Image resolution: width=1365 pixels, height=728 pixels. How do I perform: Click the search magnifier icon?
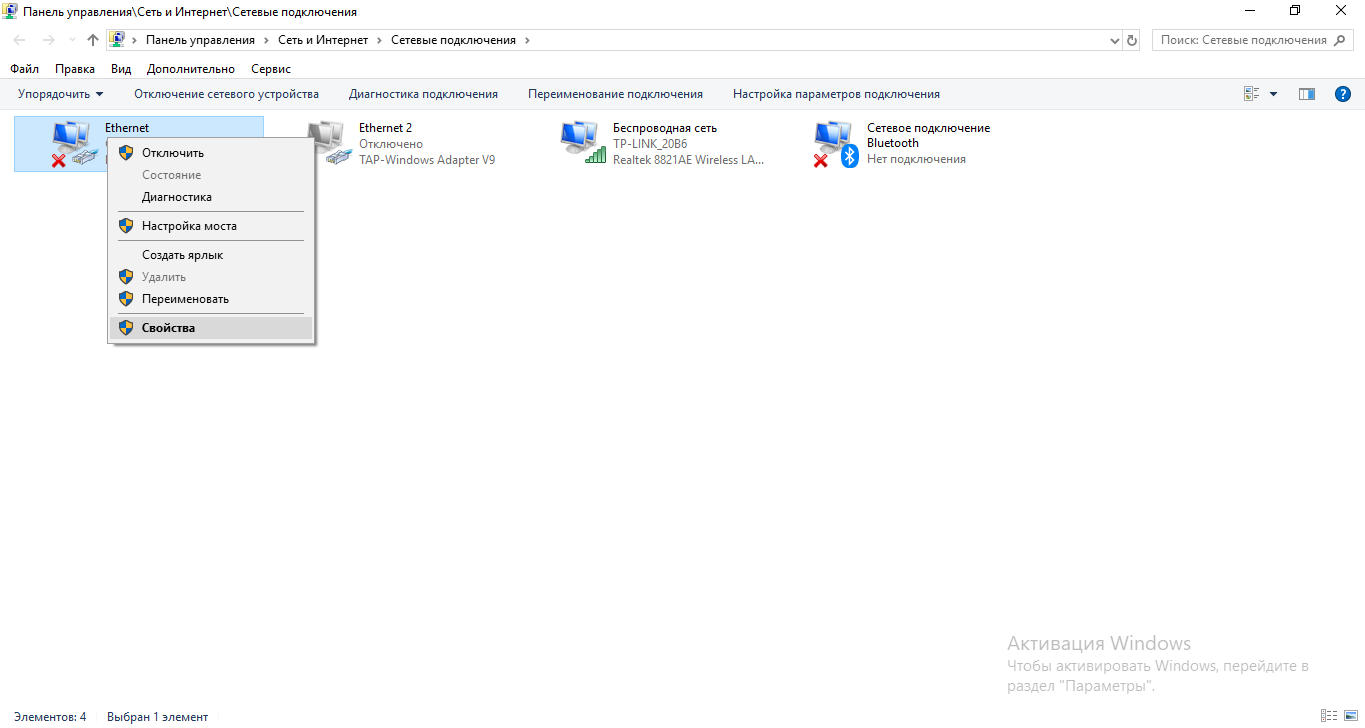(x=1341, y=40)
